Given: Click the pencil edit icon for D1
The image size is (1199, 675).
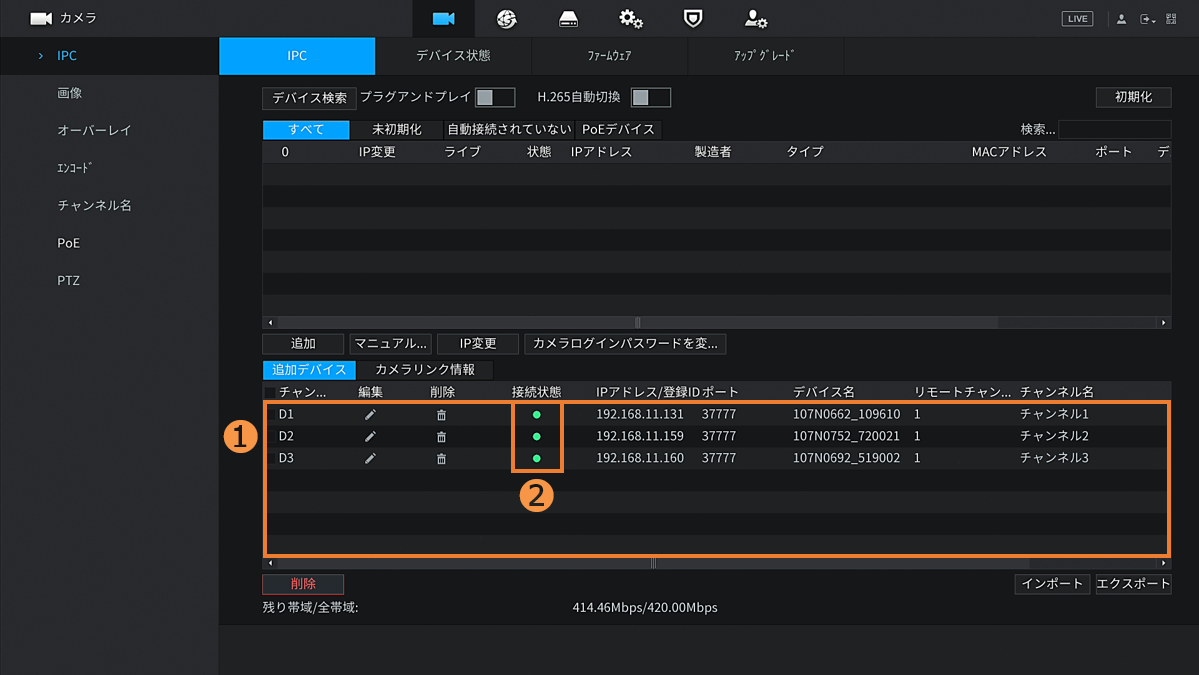Looking at the screenshot, I should click(370, 415).
